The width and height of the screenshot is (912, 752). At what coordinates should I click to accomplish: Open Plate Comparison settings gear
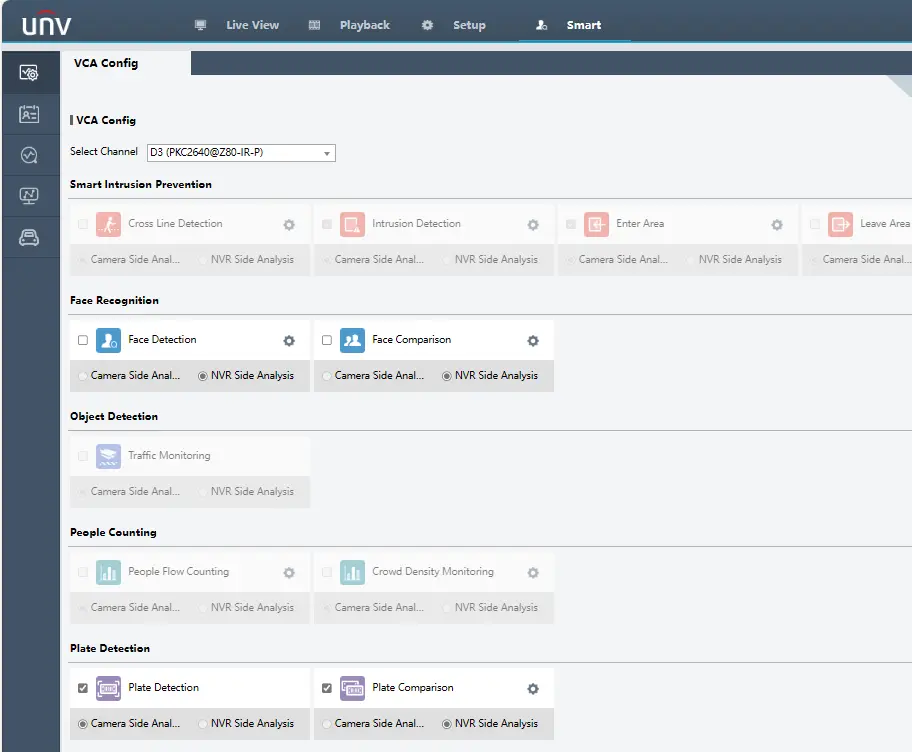pos(533,689)
